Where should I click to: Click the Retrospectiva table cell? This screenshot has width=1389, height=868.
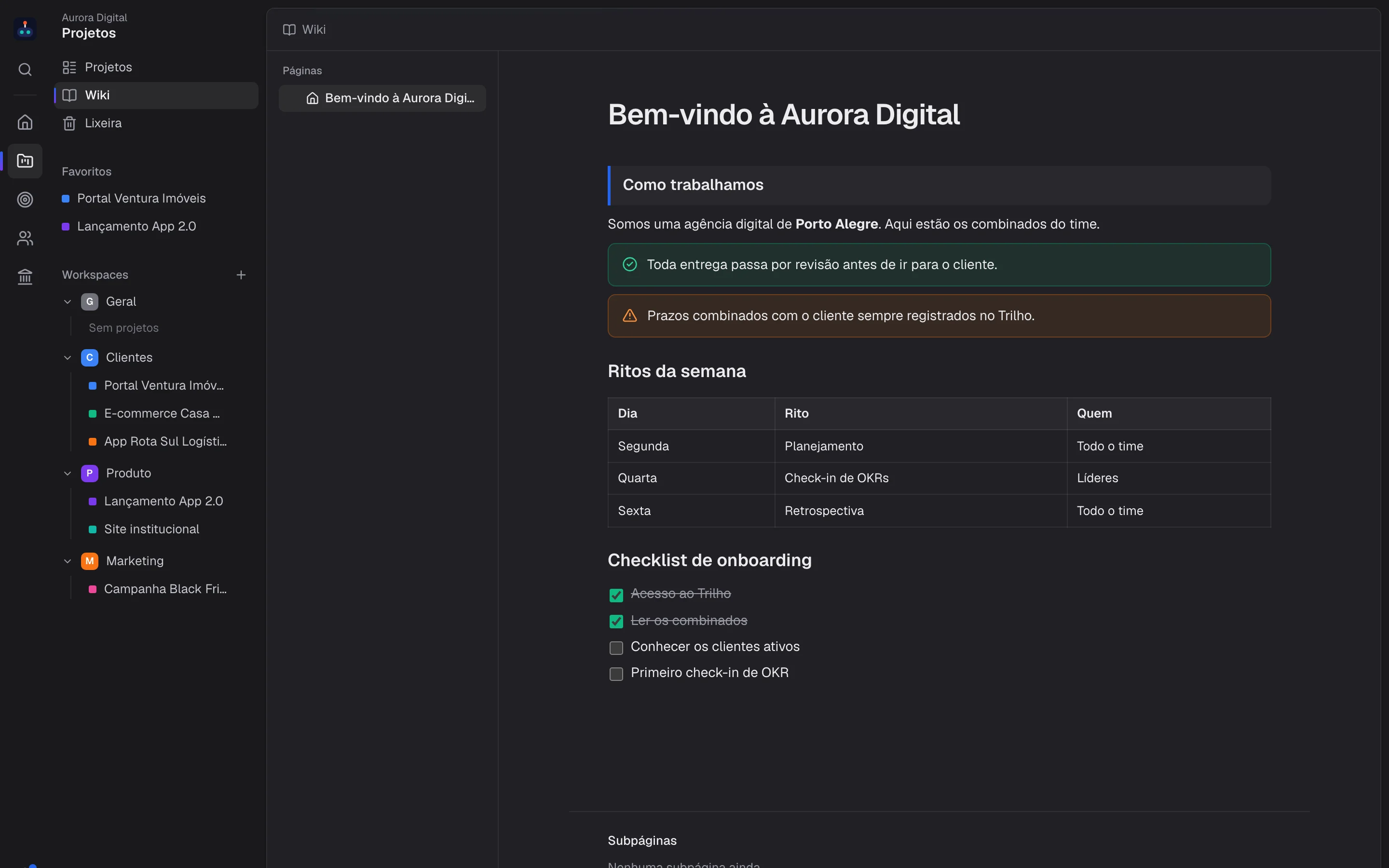tap(921, 511)
